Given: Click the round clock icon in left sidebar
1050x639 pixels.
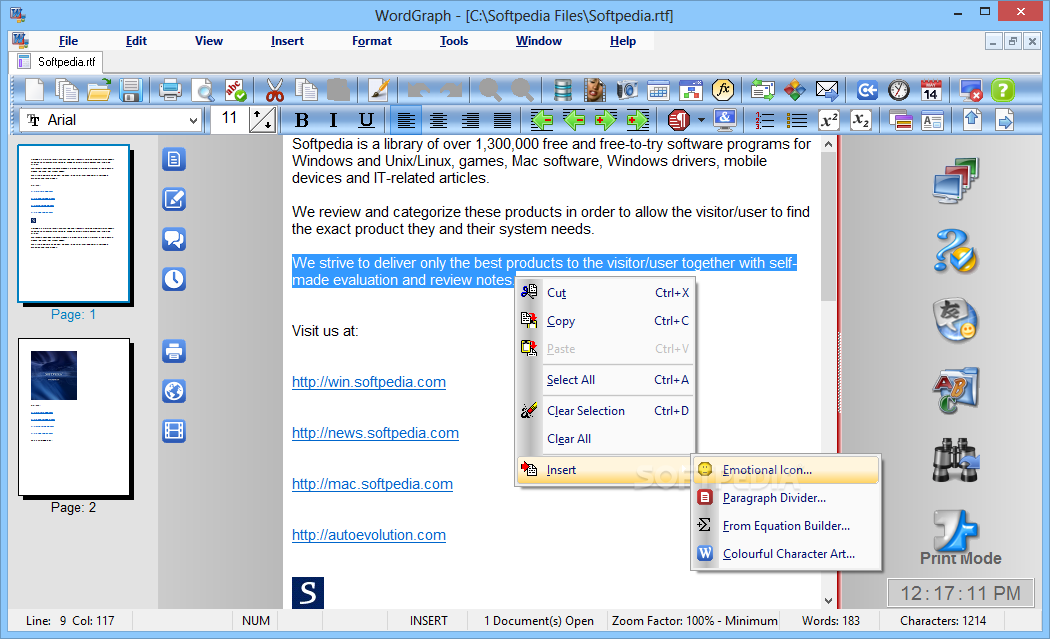Looking at the screenshot, I should 174,279.
